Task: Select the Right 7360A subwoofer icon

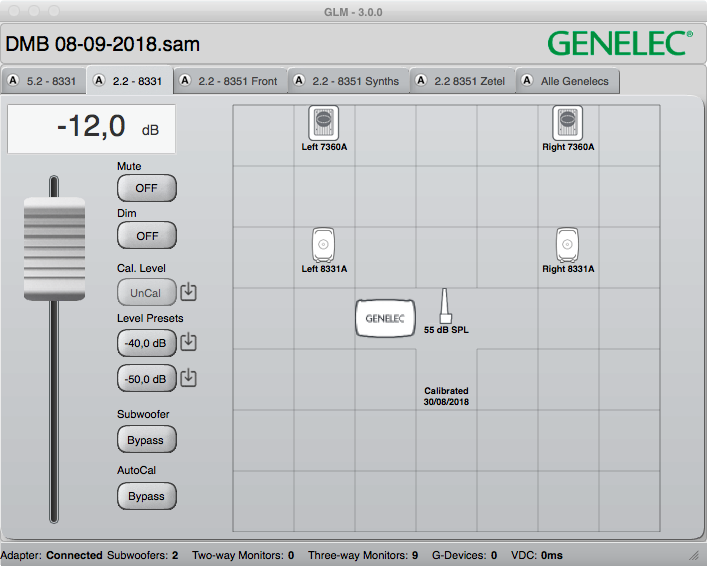Action: [568, 123]
